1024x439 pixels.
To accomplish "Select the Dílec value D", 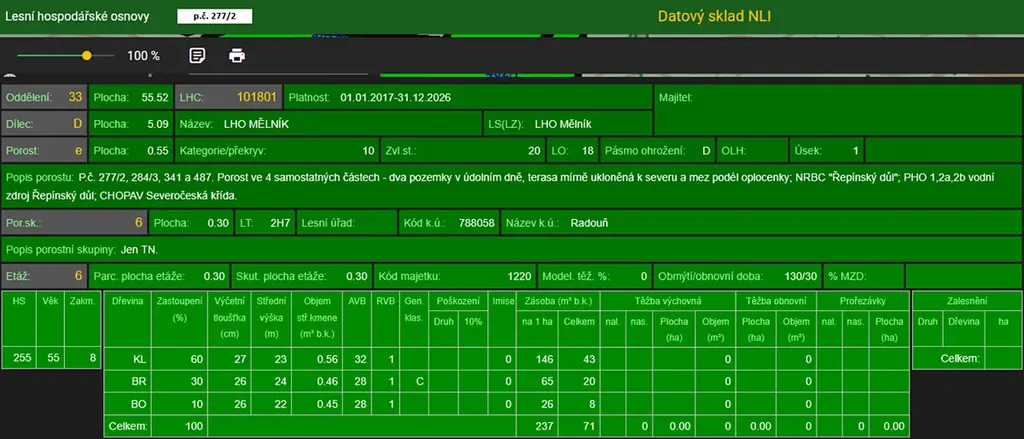I will [x=77, y=124].
